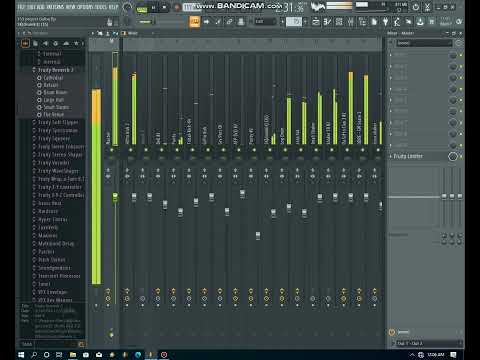Click the taskbar search icon
The height and width of the screenshot is (360, 480).
pos(34,355)
